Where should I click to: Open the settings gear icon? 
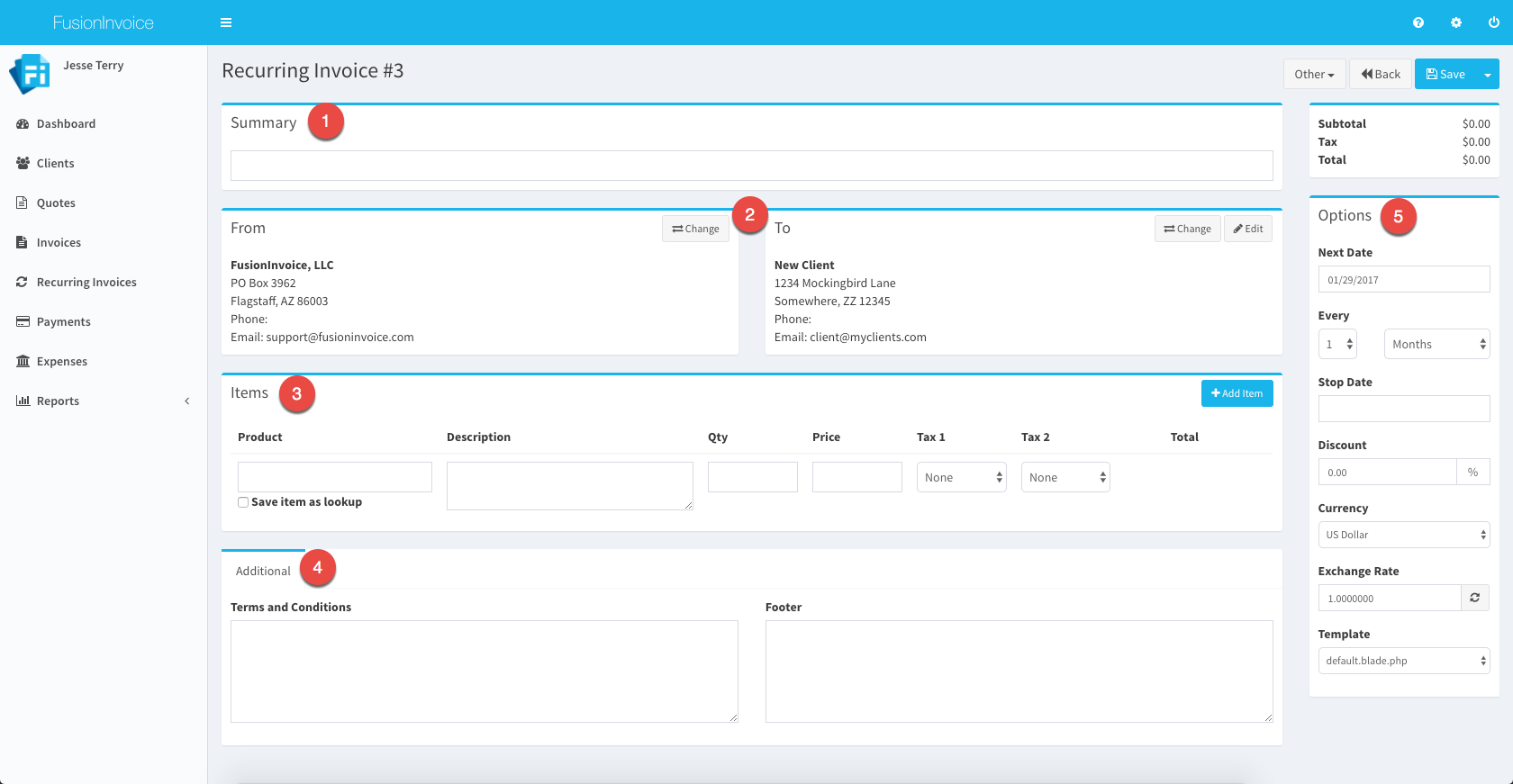click(x=1456, y=23)
